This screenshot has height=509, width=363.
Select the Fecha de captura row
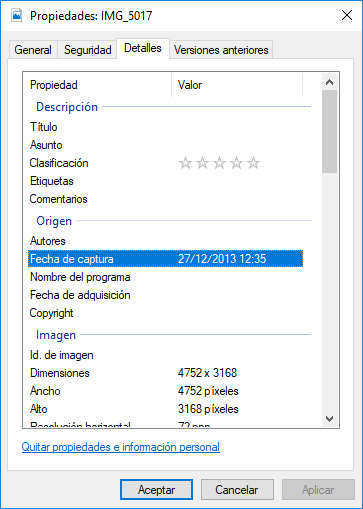coord(166,259)
